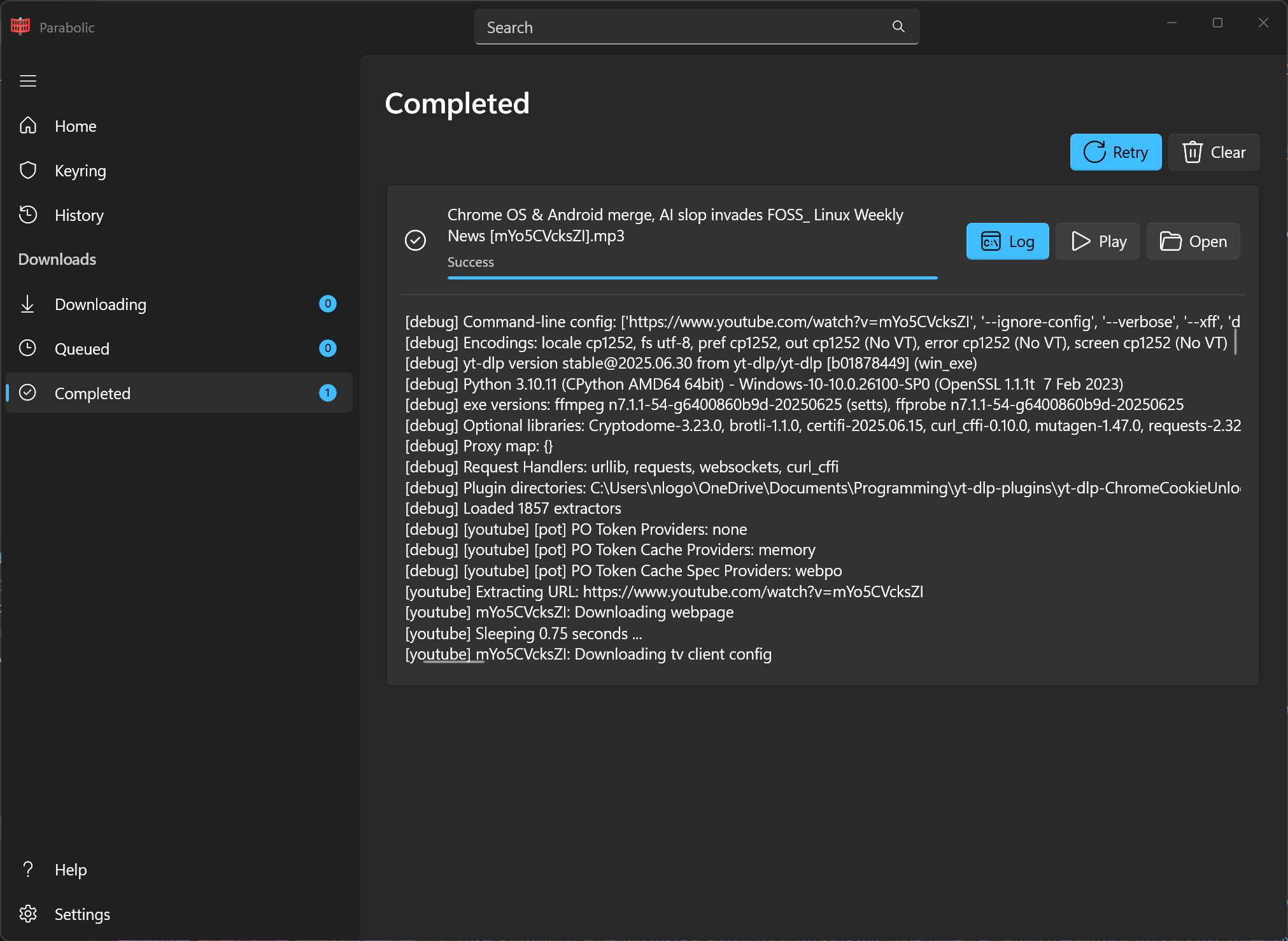Click the search magnifier icon
Screen dimensions: 1288x941
[x=898, y=27]
